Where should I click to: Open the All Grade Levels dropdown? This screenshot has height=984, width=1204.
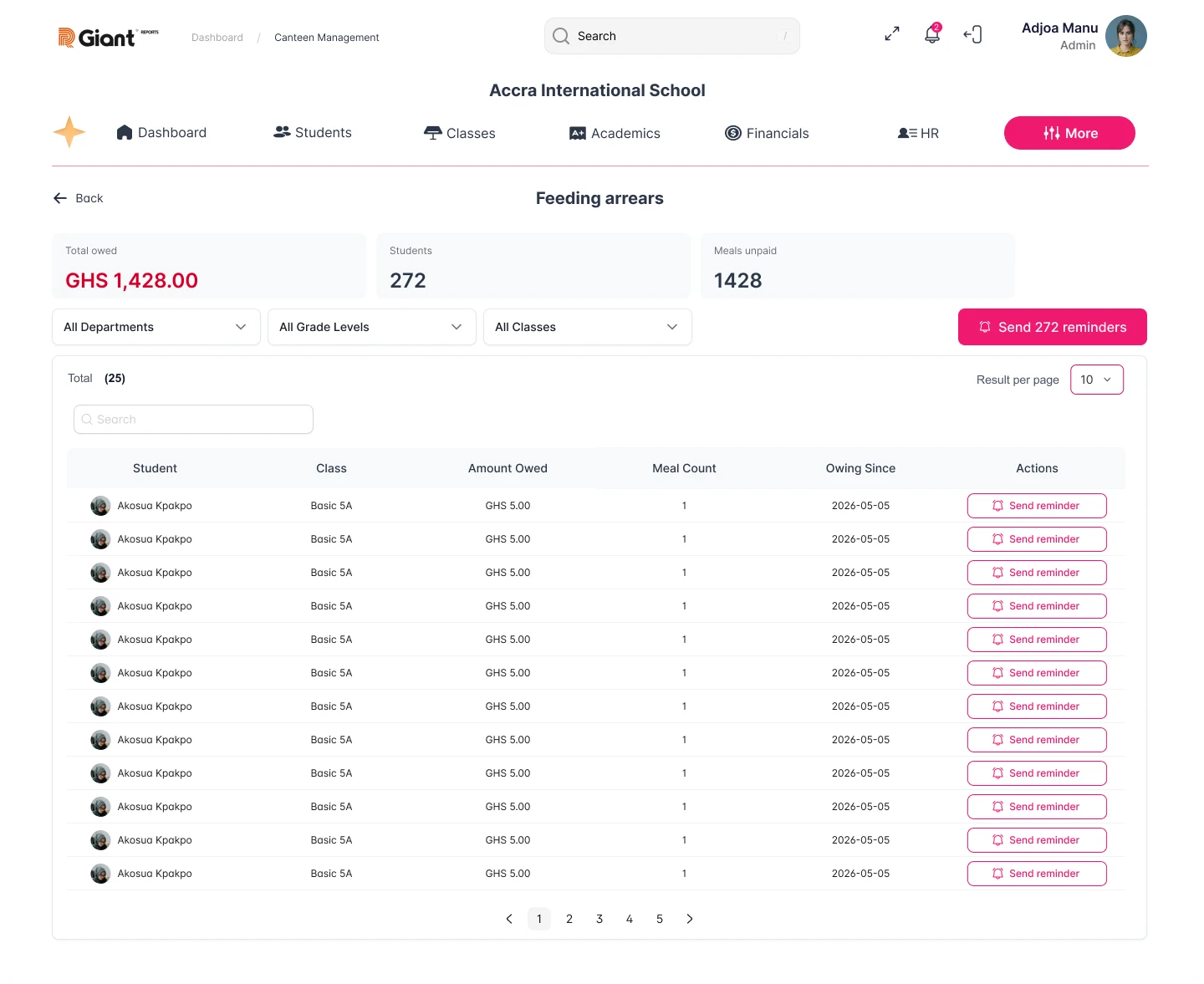click(372, 327)
